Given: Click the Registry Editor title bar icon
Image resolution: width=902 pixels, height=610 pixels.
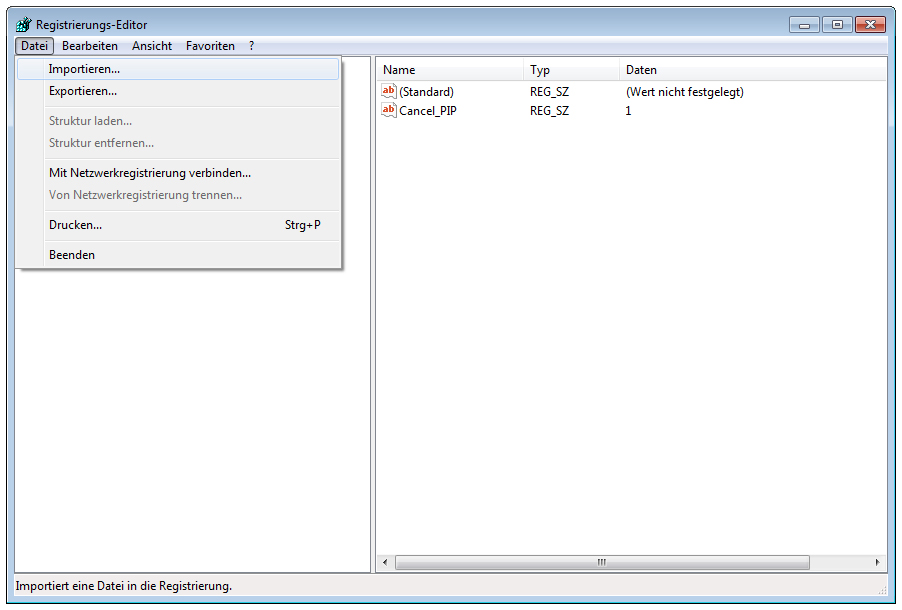Looking at the screenshot, I should [x=24, y=25].
